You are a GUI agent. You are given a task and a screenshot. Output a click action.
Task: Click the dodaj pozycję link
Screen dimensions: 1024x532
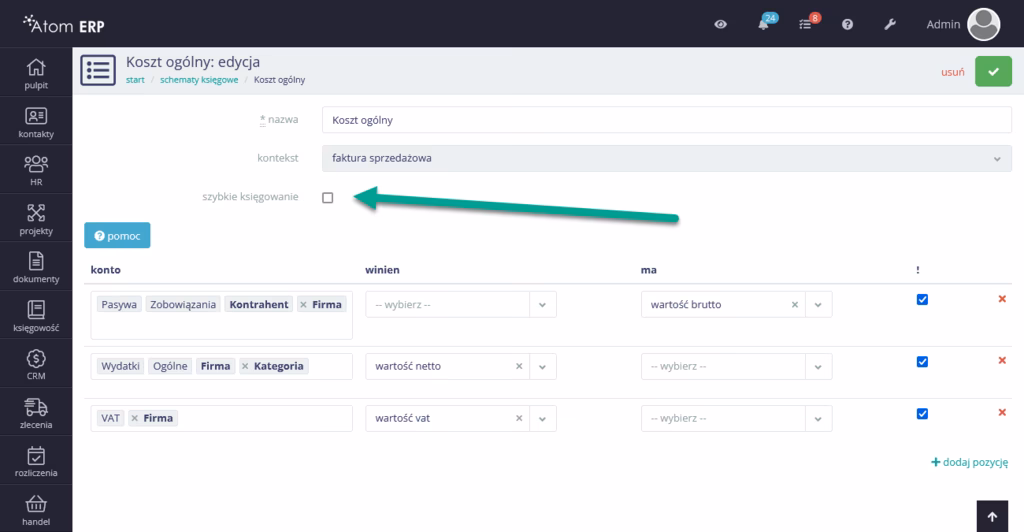[x=969, y=463]
